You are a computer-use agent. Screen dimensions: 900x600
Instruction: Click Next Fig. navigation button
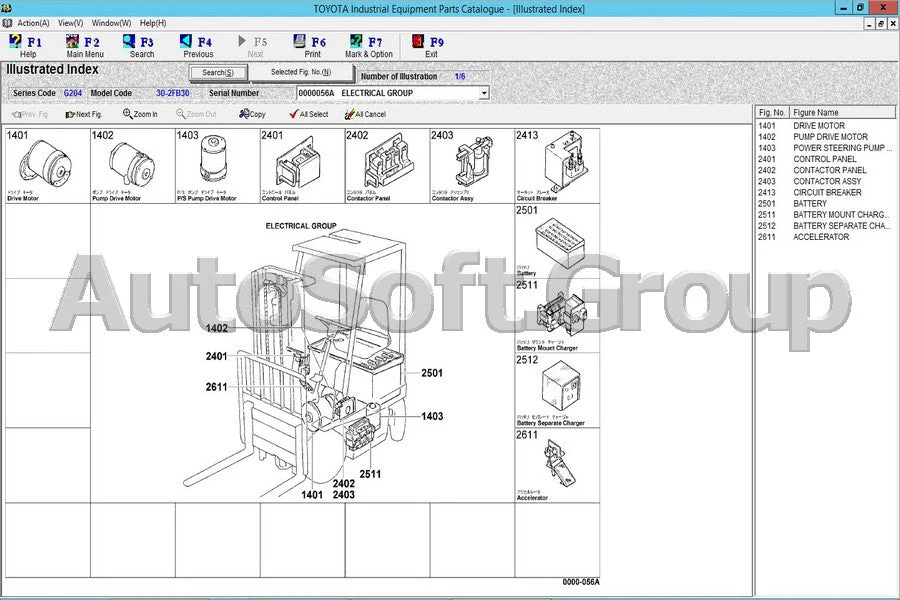(84, 114)
